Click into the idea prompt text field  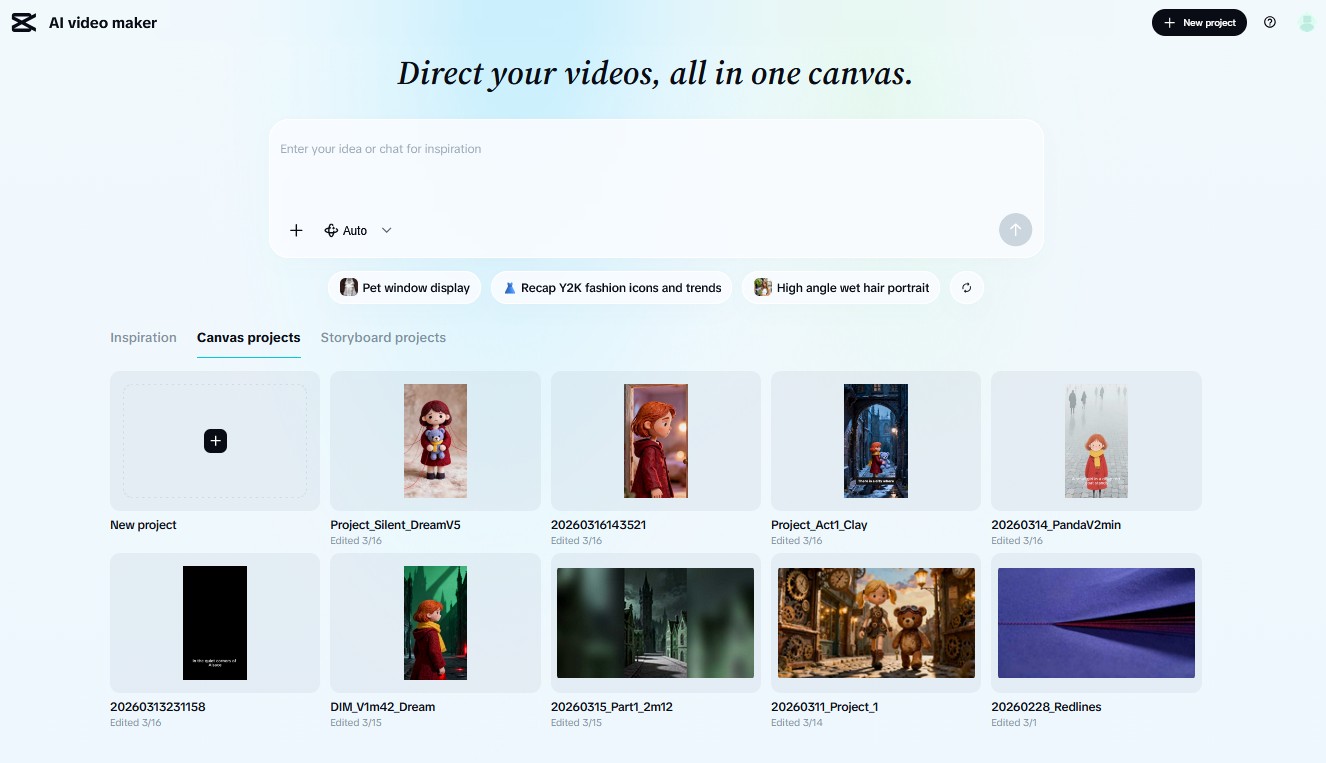pos(655,165)
